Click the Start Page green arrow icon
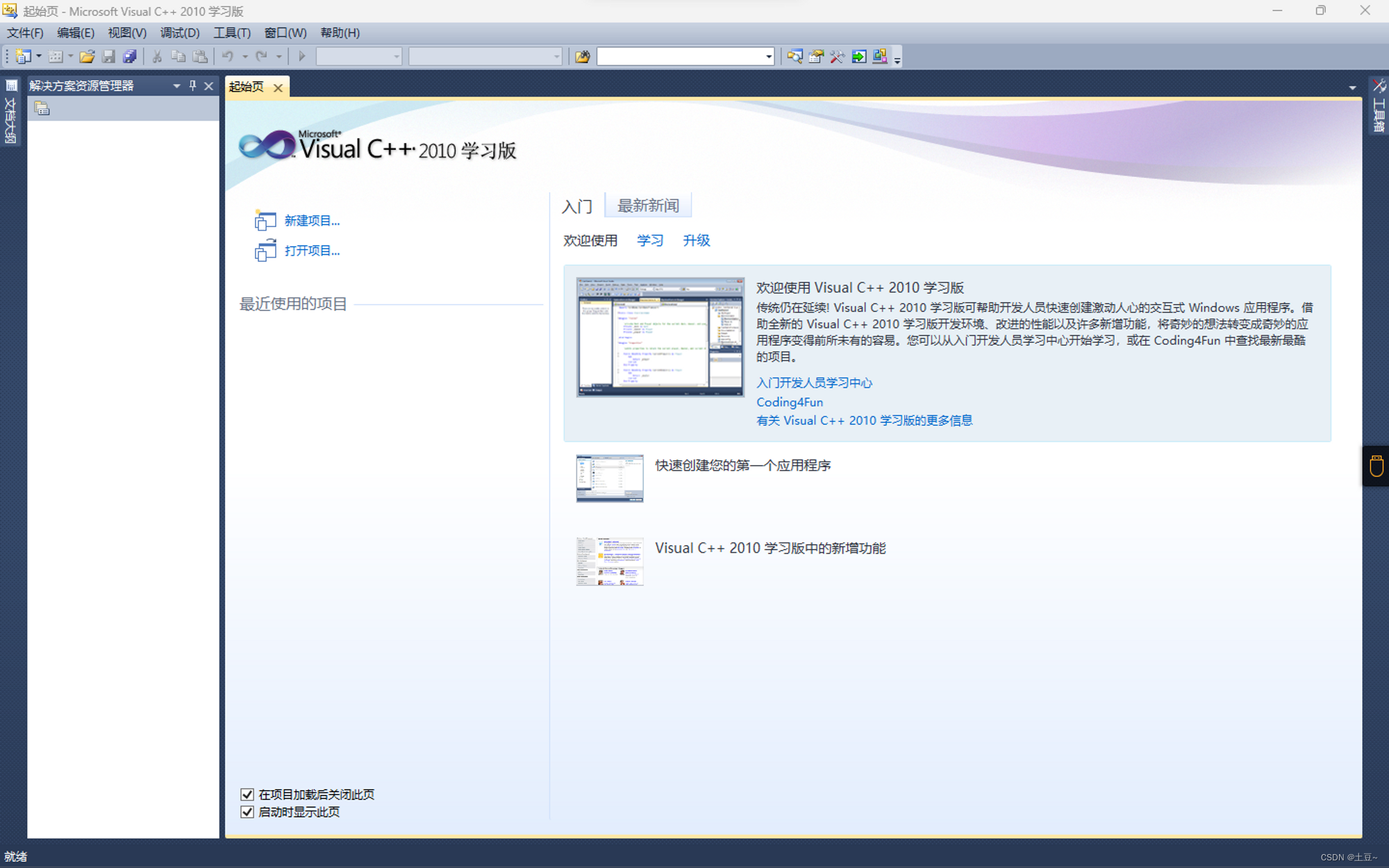Image resolution: width=1389 pixels, height=868 pixels. click(859, 56)
